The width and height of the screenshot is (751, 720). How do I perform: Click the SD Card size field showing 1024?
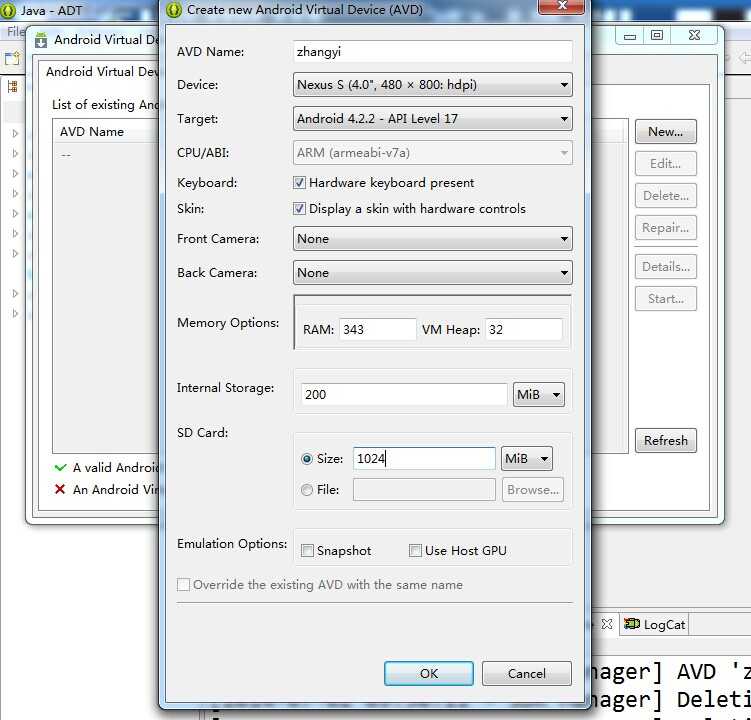[424, 459]
